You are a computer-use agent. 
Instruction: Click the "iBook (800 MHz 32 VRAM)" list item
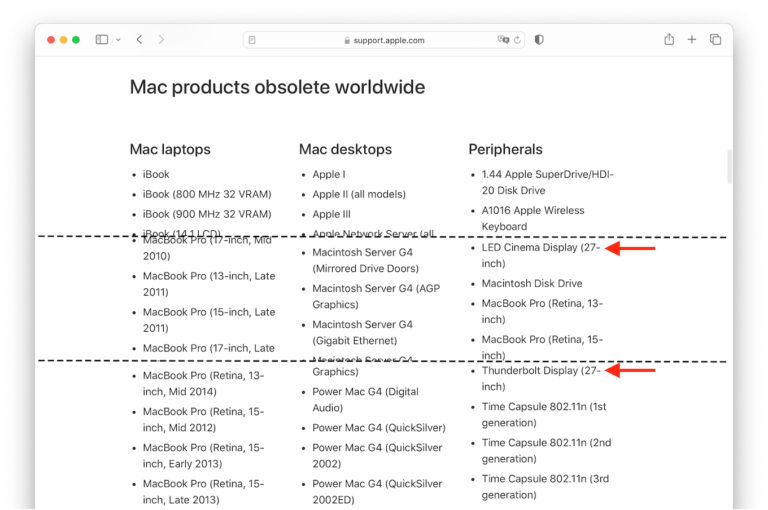pos(207,194)
